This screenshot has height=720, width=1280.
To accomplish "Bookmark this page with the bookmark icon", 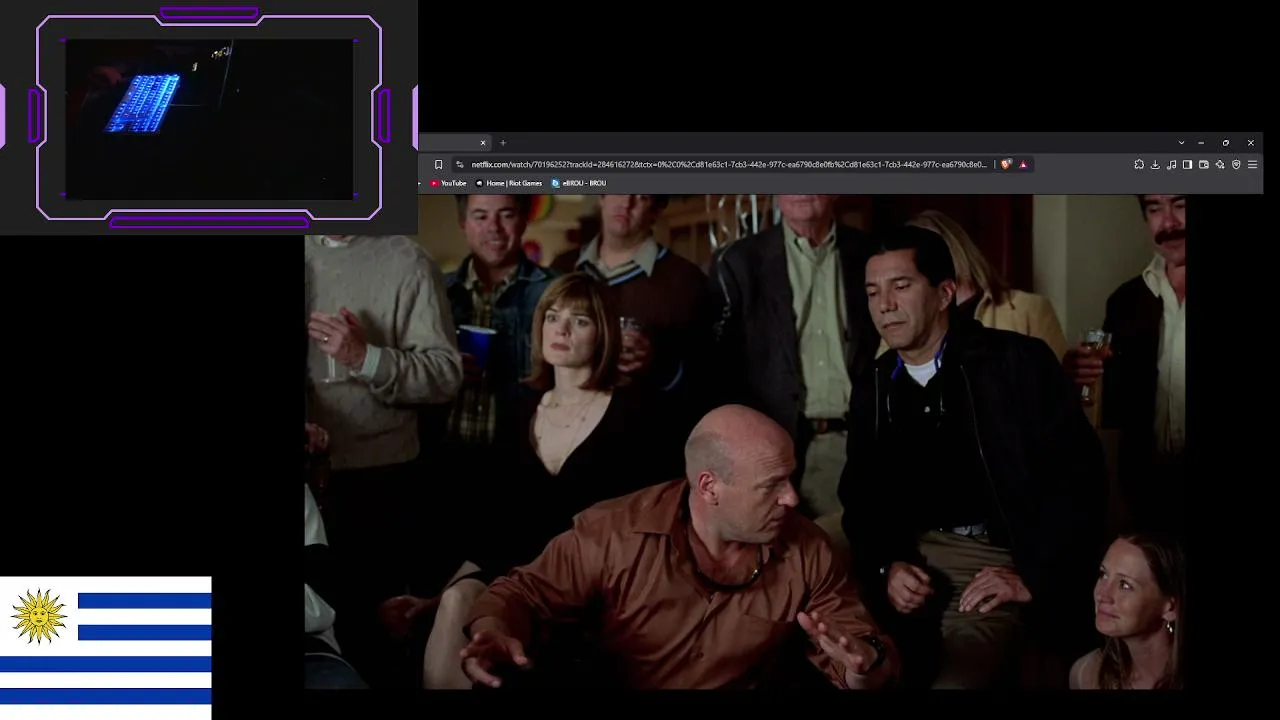I will tap(438, 165).
